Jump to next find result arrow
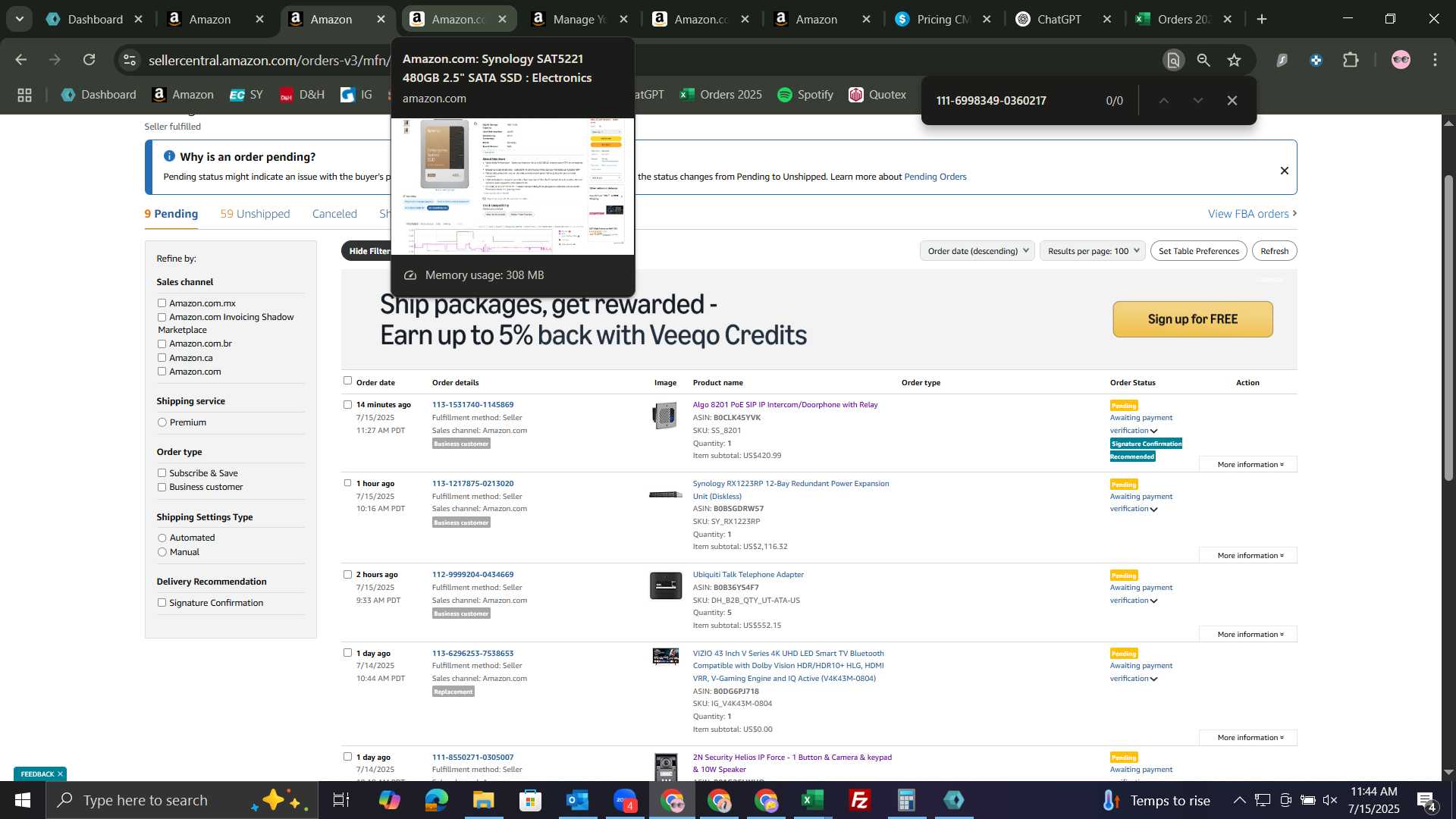This screenshot has width=1456, height=819. [x=1198, y=100]
